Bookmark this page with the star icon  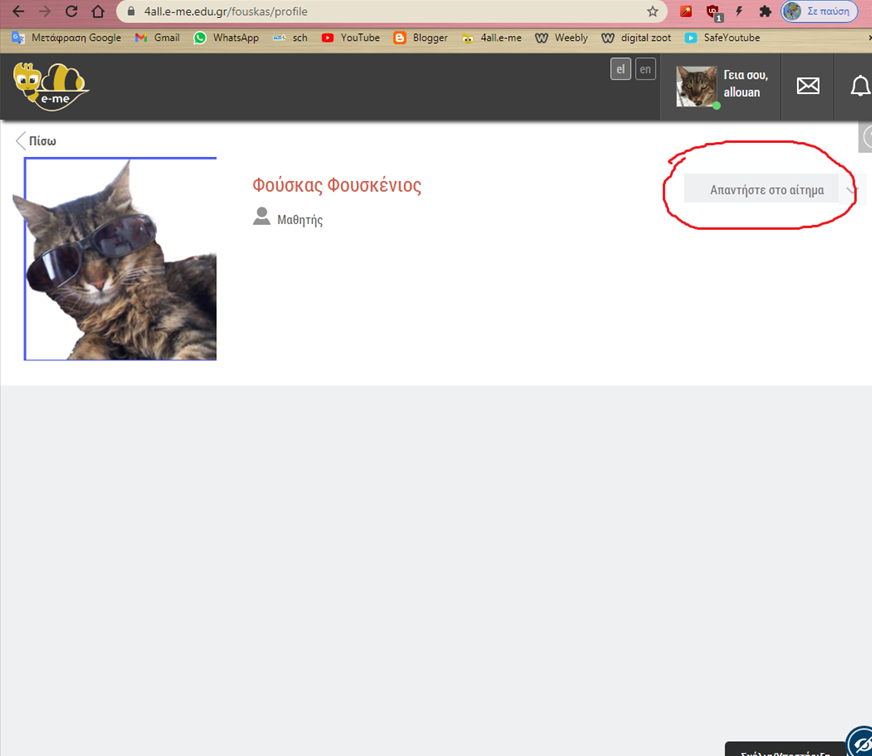click(652, 11)
